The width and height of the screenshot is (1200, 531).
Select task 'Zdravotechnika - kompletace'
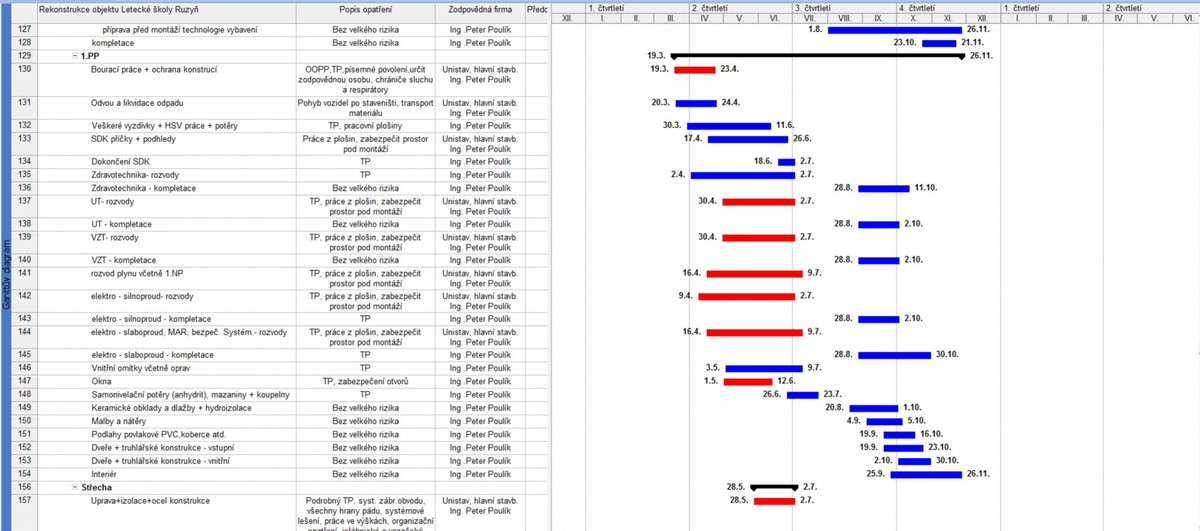click(x=143, y=188)
